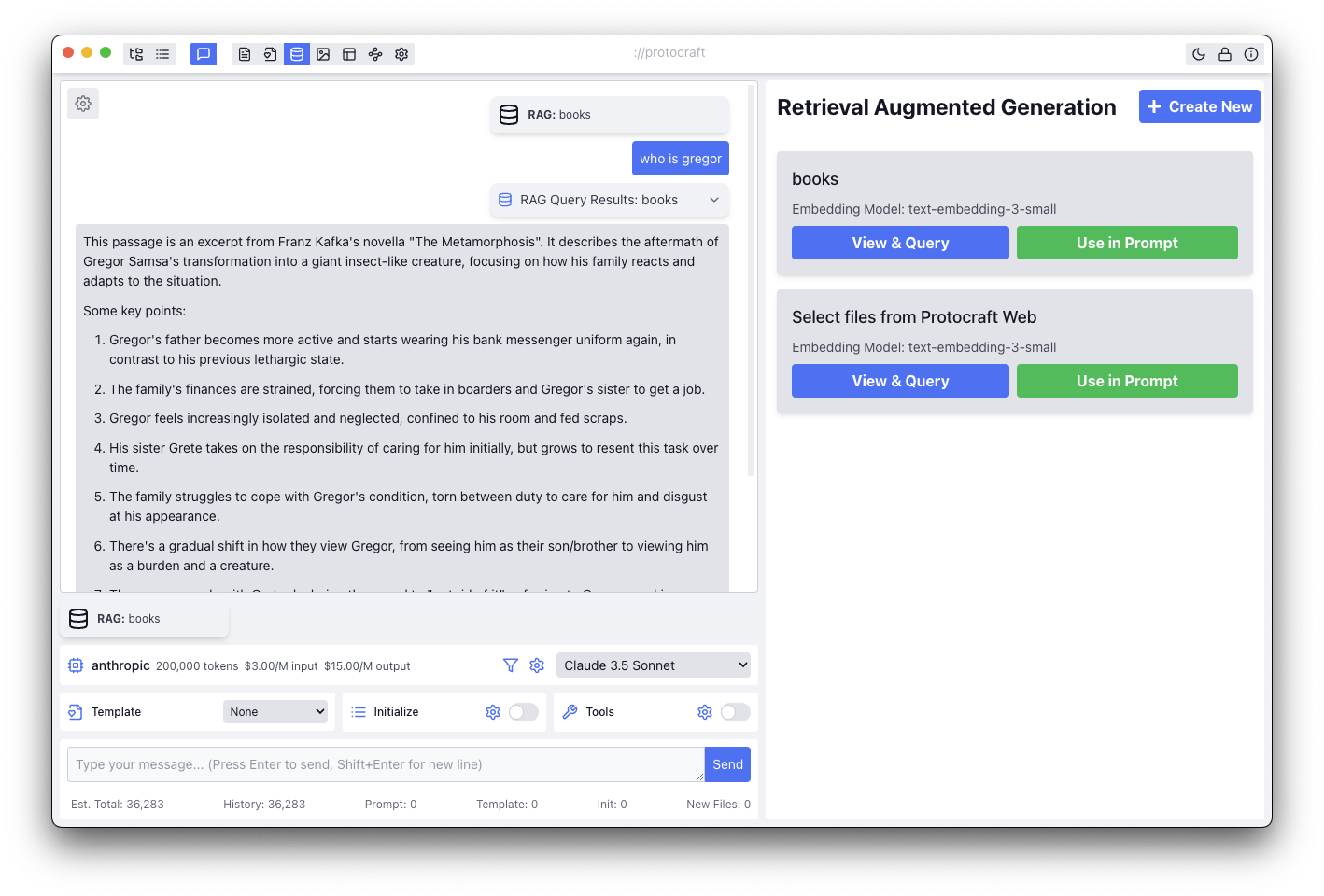Click the workflow nodes icon in toolbar

pos(375,54)
